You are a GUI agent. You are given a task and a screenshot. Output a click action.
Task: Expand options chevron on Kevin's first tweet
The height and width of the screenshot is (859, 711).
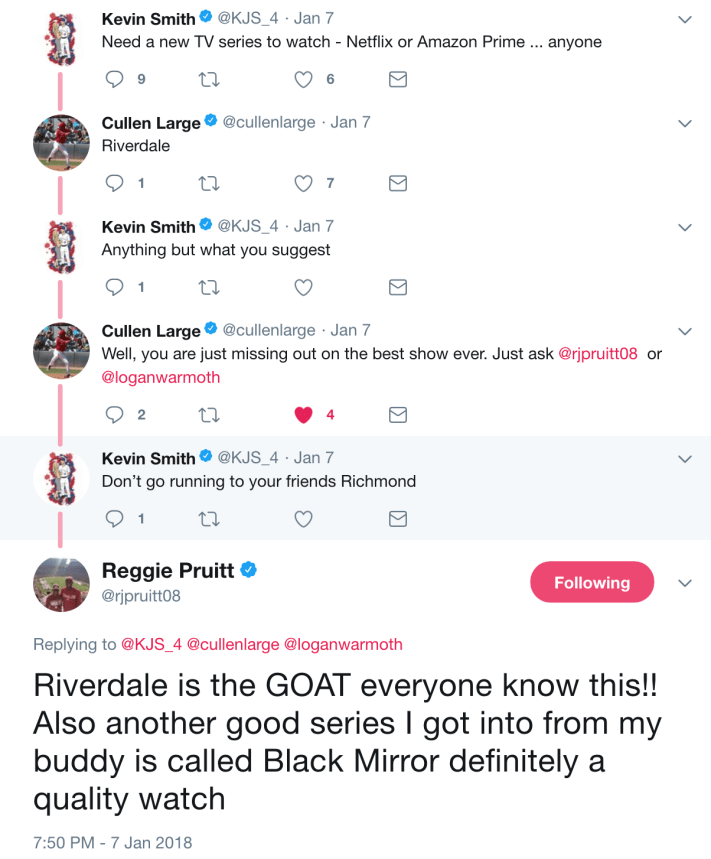(x=685, y=18)
